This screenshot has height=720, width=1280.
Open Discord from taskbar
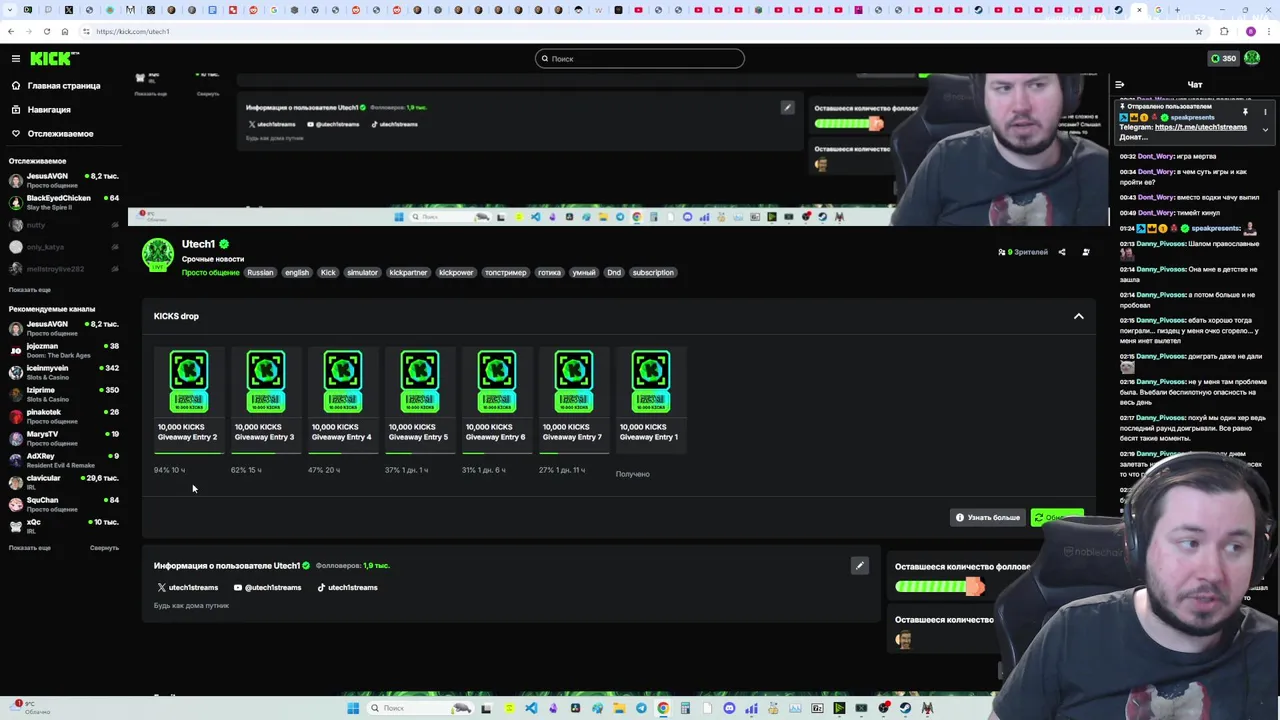point(729,708)
